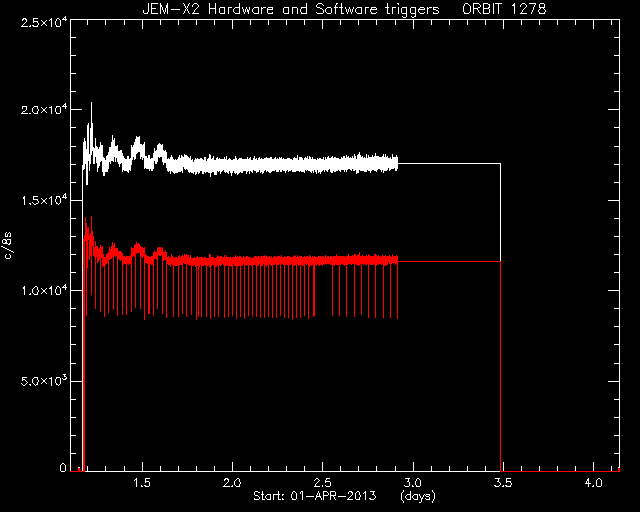The image size is (640, 512).
Task: Click the 1.5 x-axis tick label
Action: pyautogui.click(x=142, y=483)
